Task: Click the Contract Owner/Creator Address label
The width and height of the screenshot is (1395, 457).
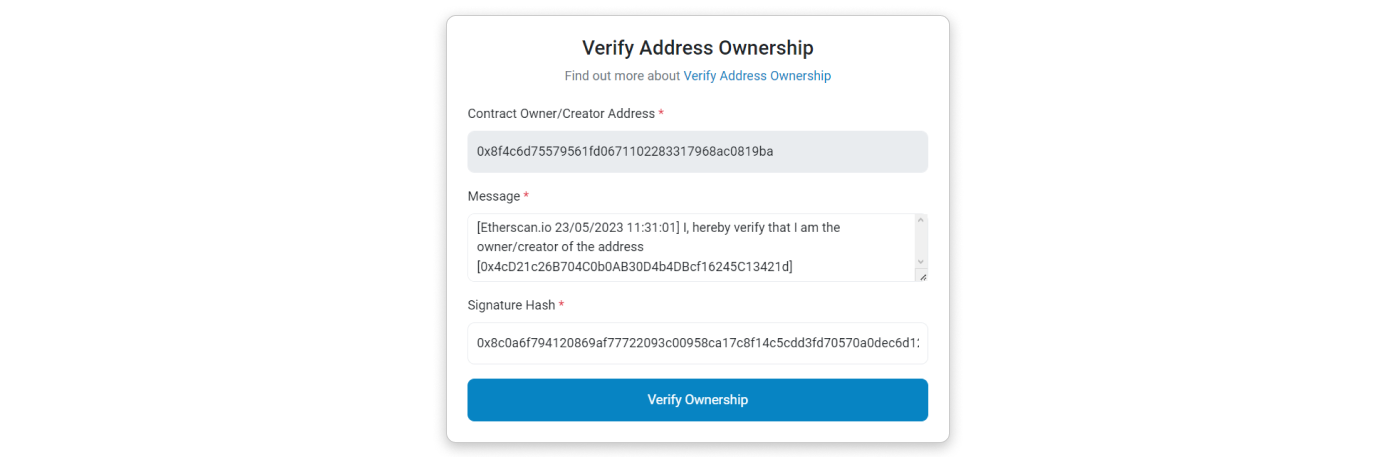Action: click(x=561, y=114)
